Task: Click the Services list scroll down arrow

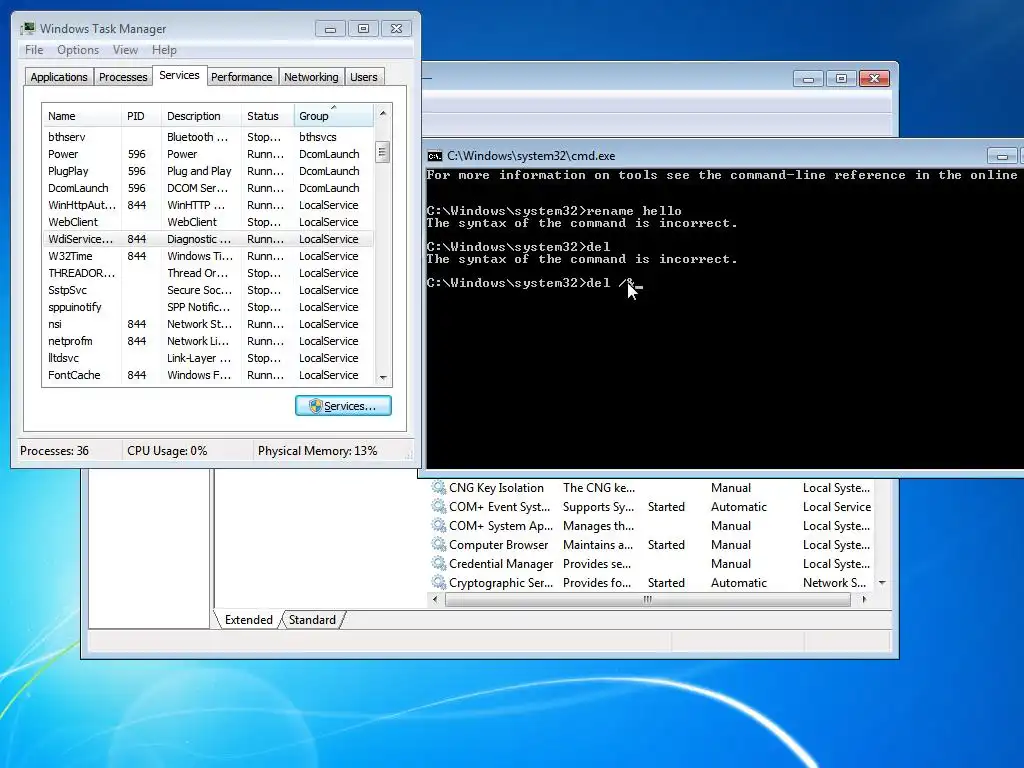Action: [882, 583]
